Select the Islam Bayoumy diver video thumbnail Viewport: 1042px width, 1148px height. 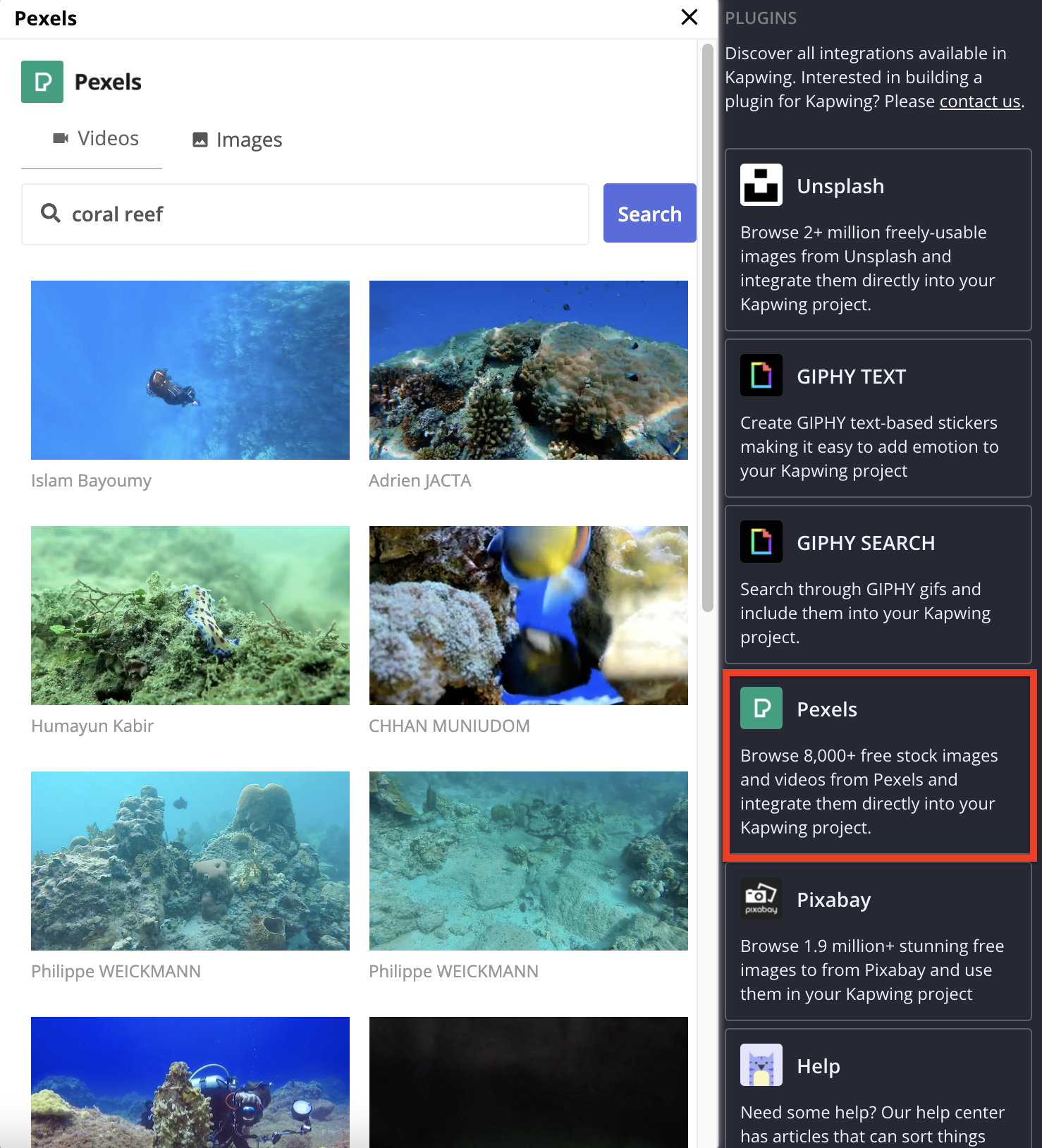click(x=190, y=370)
